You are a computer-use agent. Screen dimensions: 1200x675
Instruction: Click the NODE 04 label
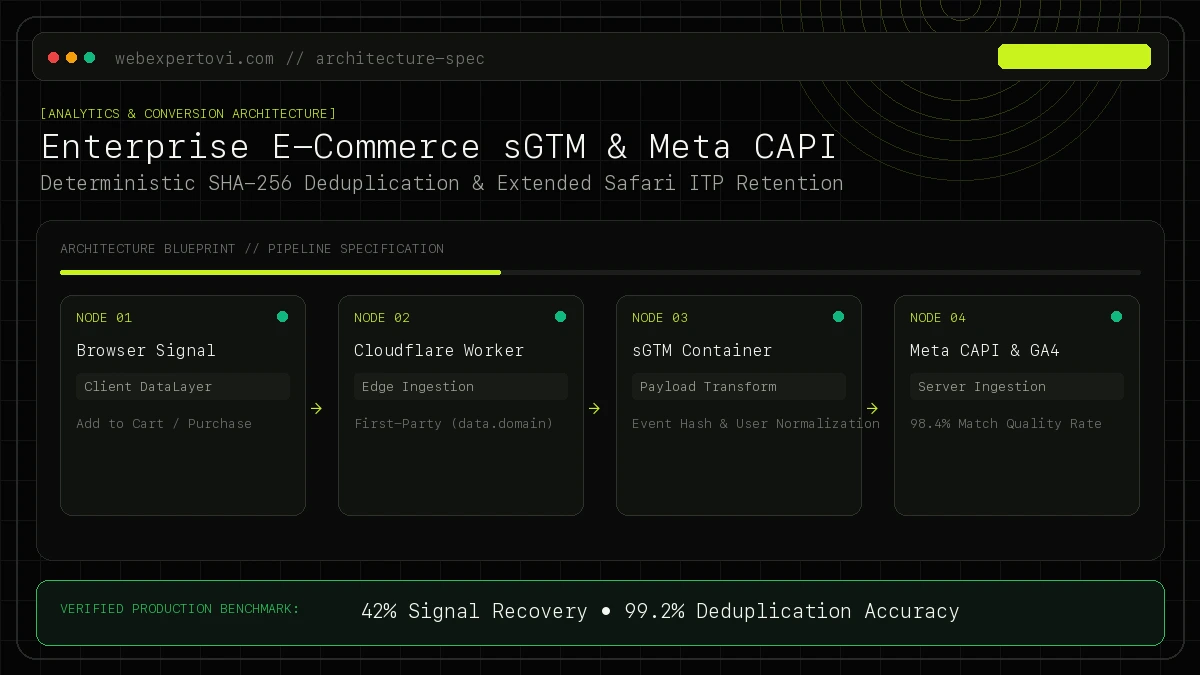pos(938,317)
